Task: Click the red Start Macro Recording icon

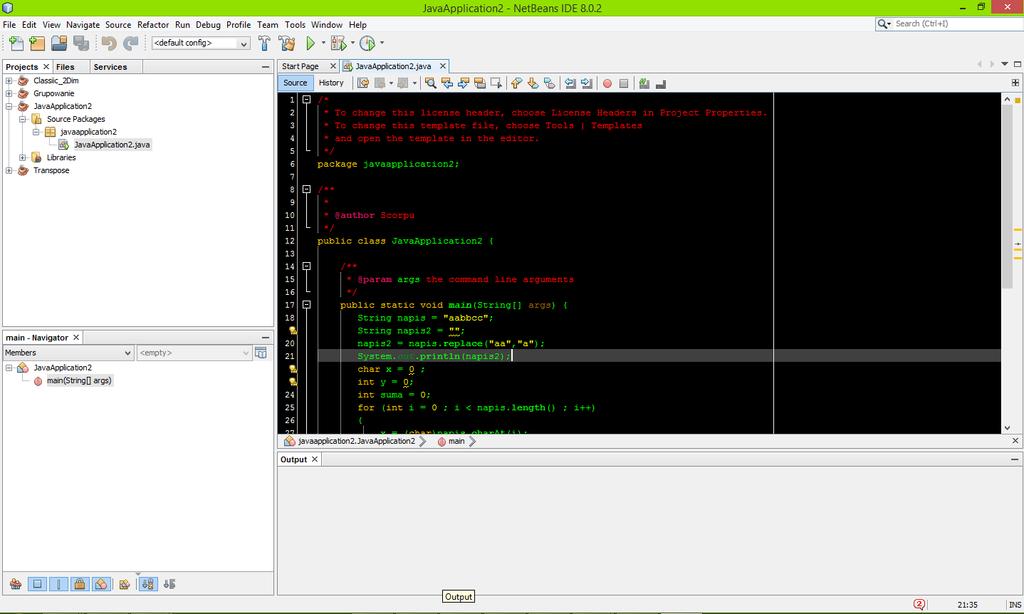Action: [607, 84]
